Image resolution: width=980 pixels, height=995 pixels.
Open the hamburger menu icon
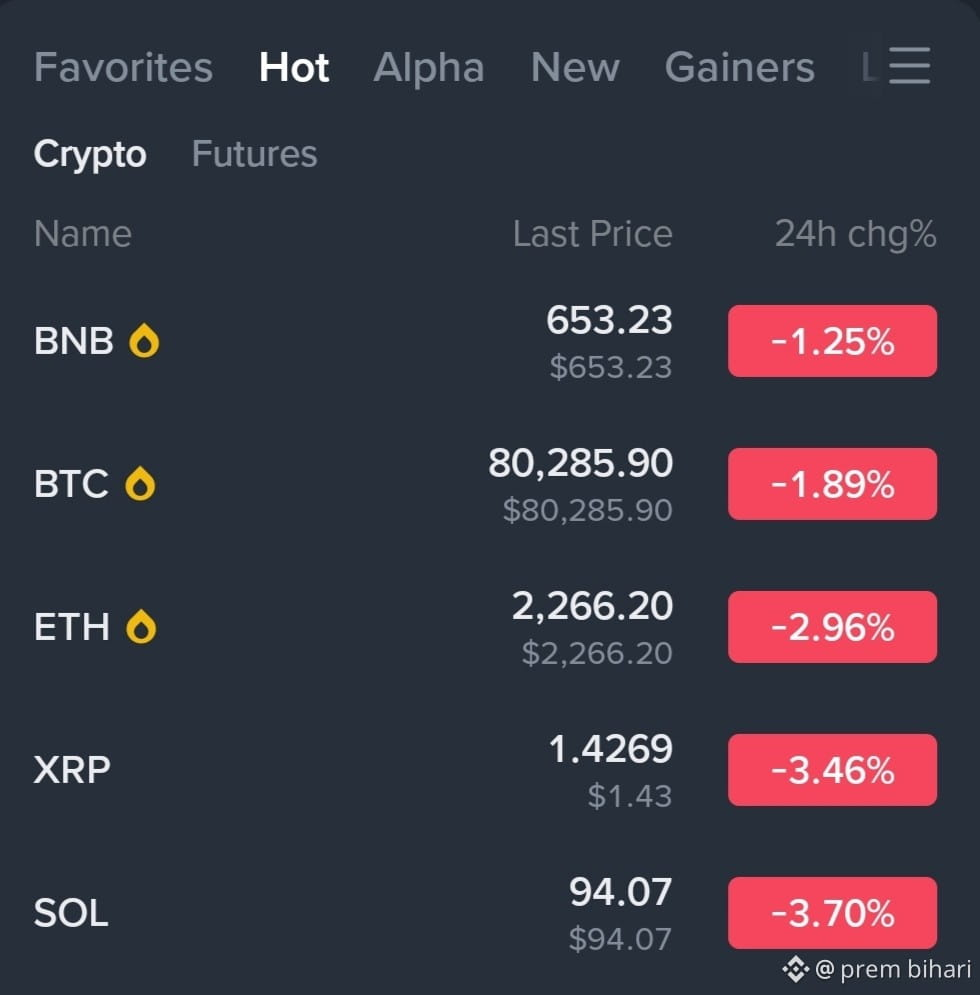tap(910, 65)
